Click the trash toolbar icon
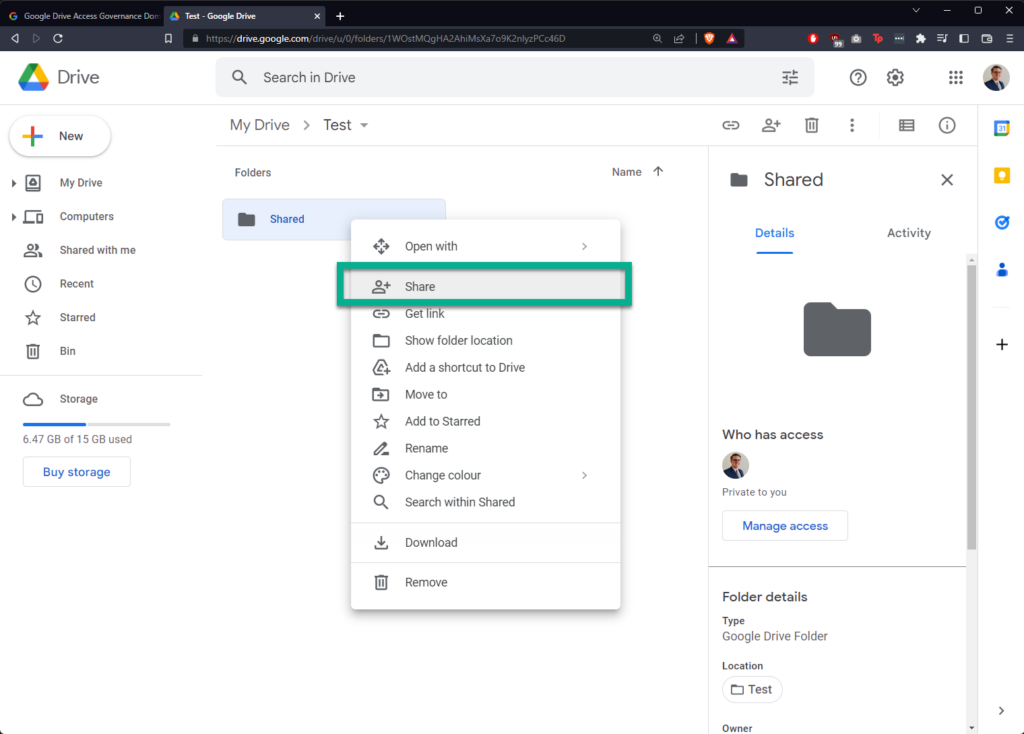The height and width of the screenshot is (734, 1024). tap(811, 125)
